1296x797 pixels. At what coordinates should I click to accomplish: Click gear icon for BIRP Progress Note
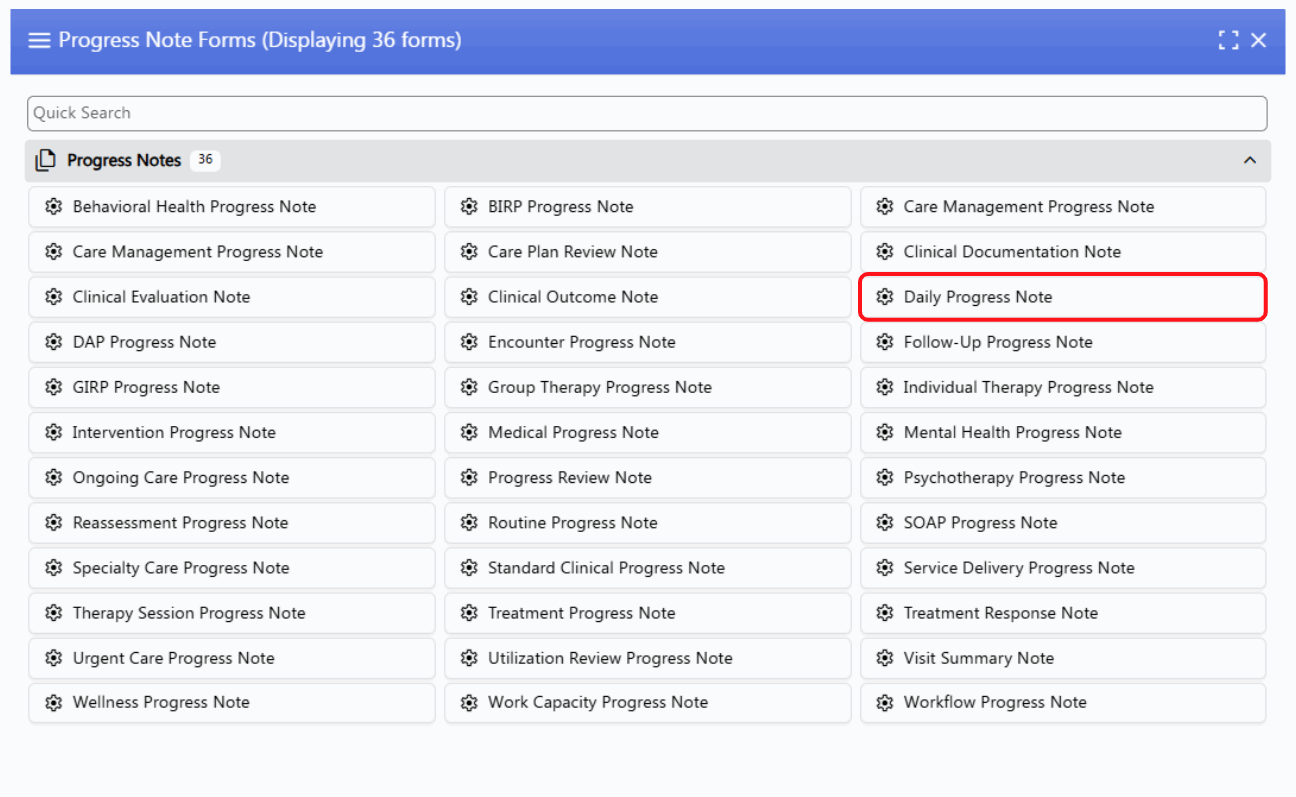pyautogui.click(x=469, y=207)
